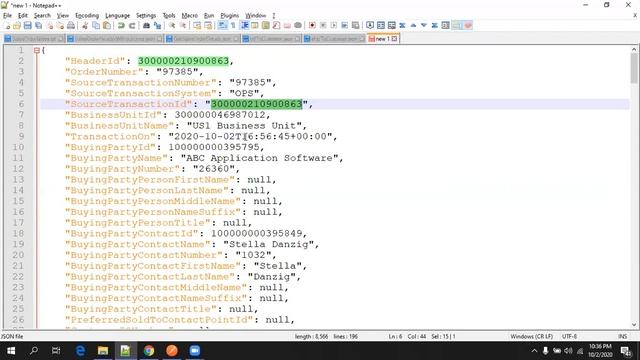Play back the recorded macro icon

point(333,25)
